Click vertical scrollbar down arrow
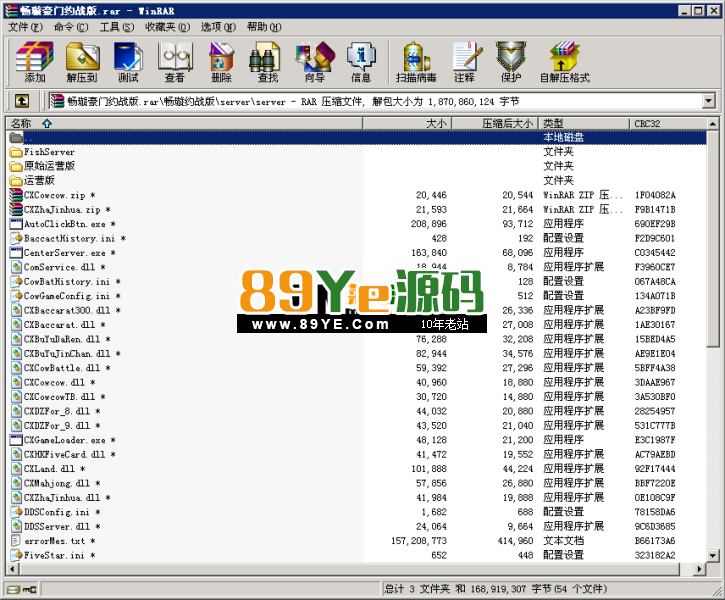The height and width of the screenshot is (600, 725). 713,556
